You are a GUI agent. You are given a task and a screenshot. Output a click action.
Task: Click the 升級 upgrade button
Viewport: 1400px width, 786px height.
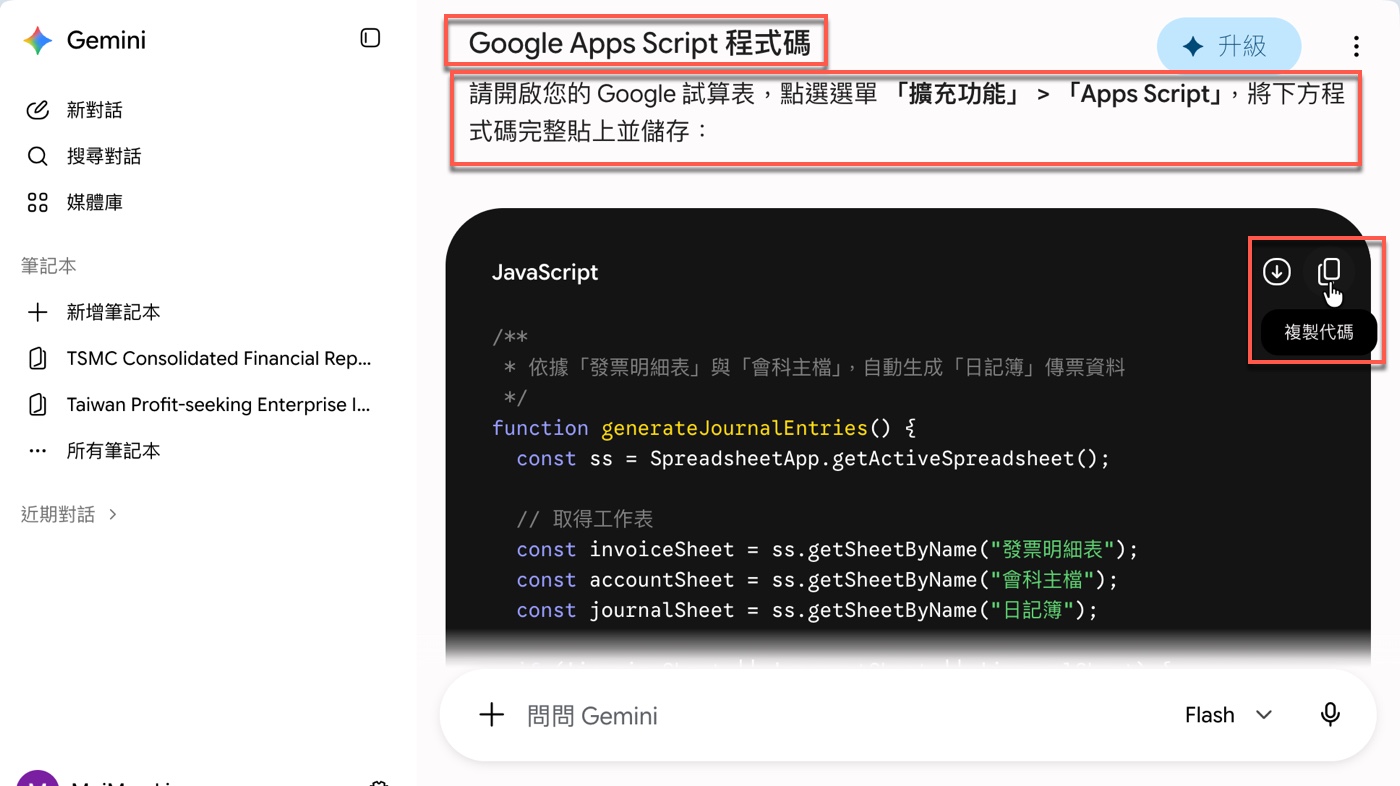1229,46
